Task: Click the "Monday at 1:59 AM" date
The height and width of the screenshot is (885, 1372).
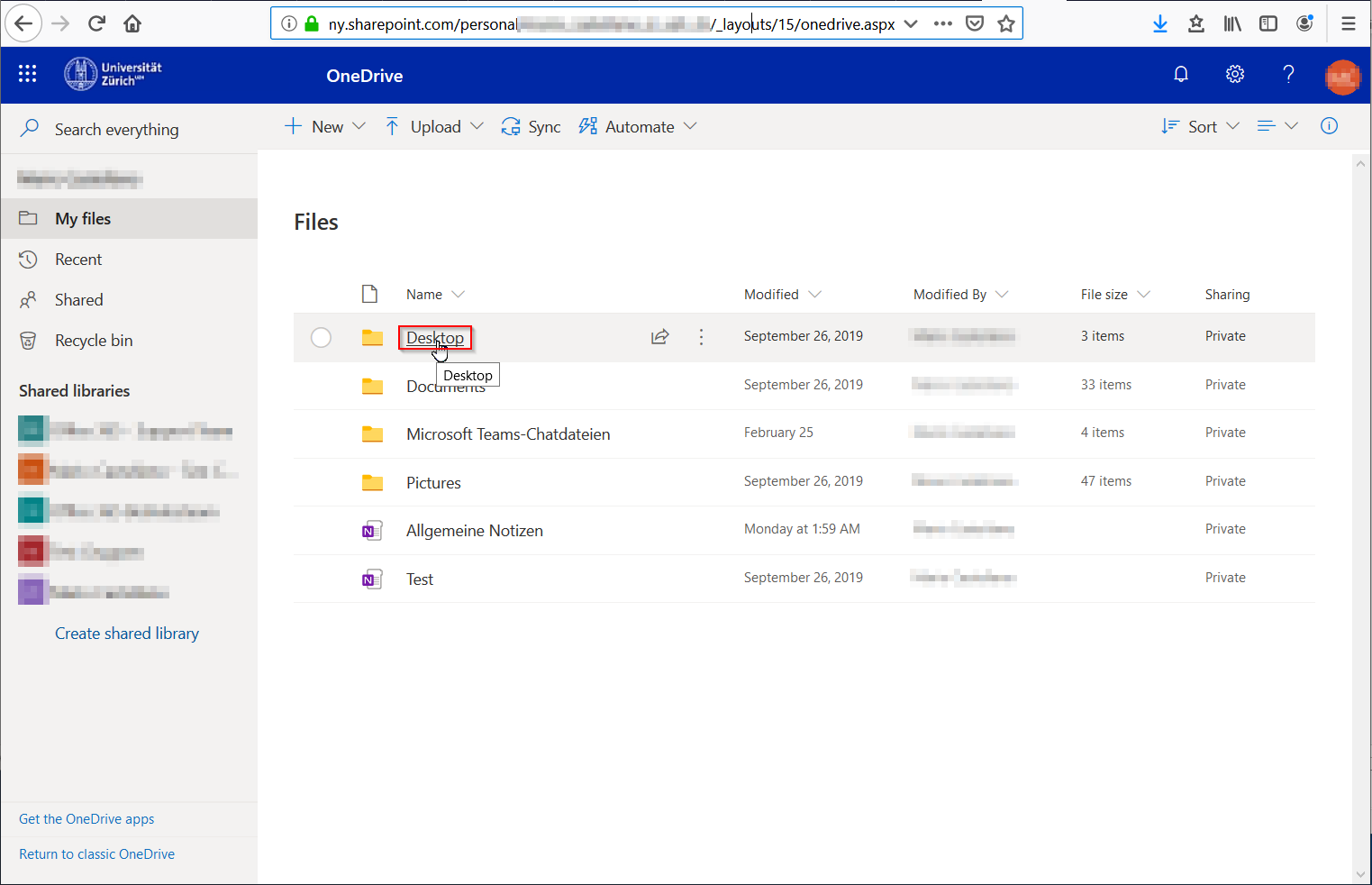Action: tap(802, 529)
